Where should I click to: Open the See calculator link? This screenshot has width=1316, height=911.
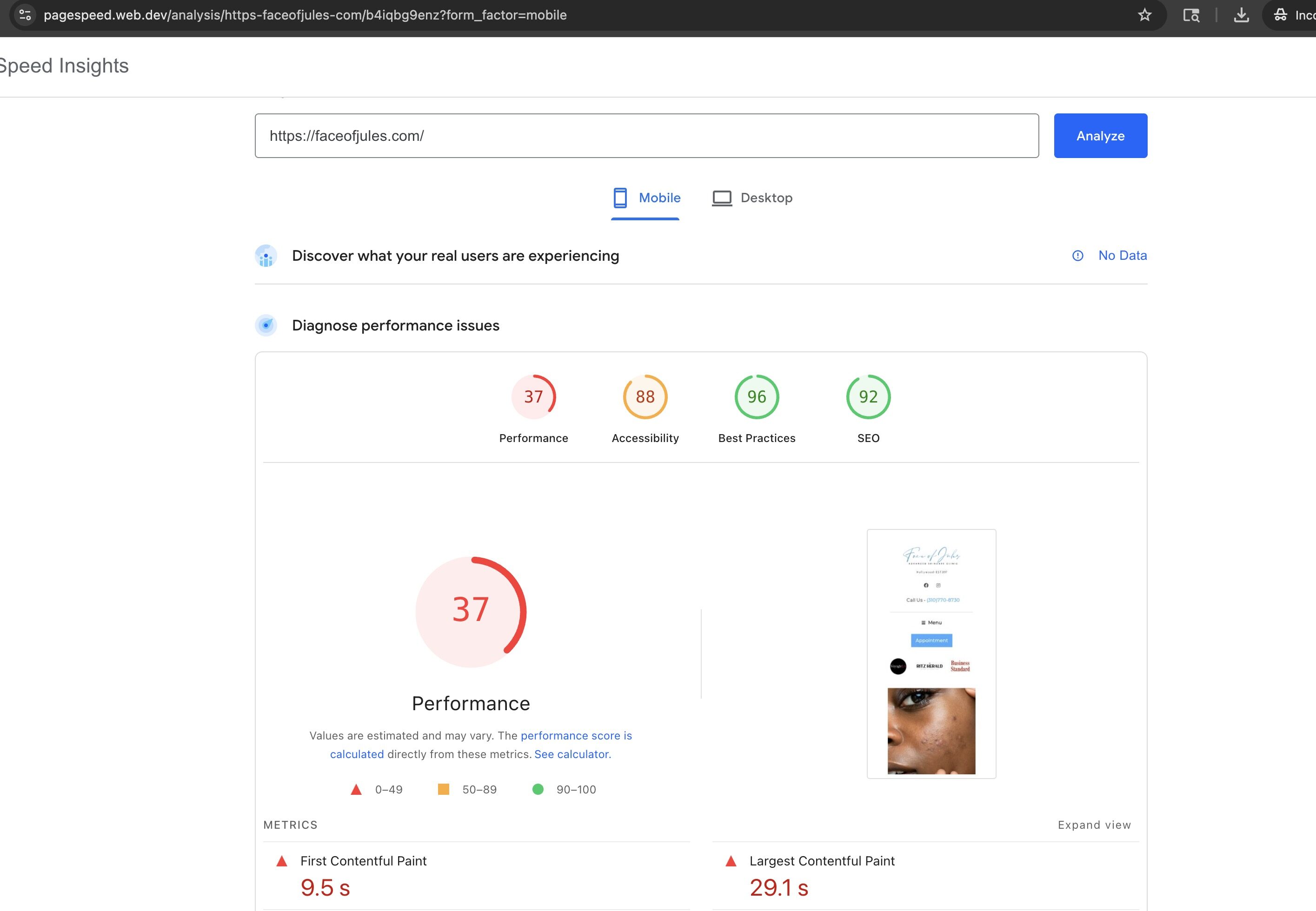pos(572,754)
